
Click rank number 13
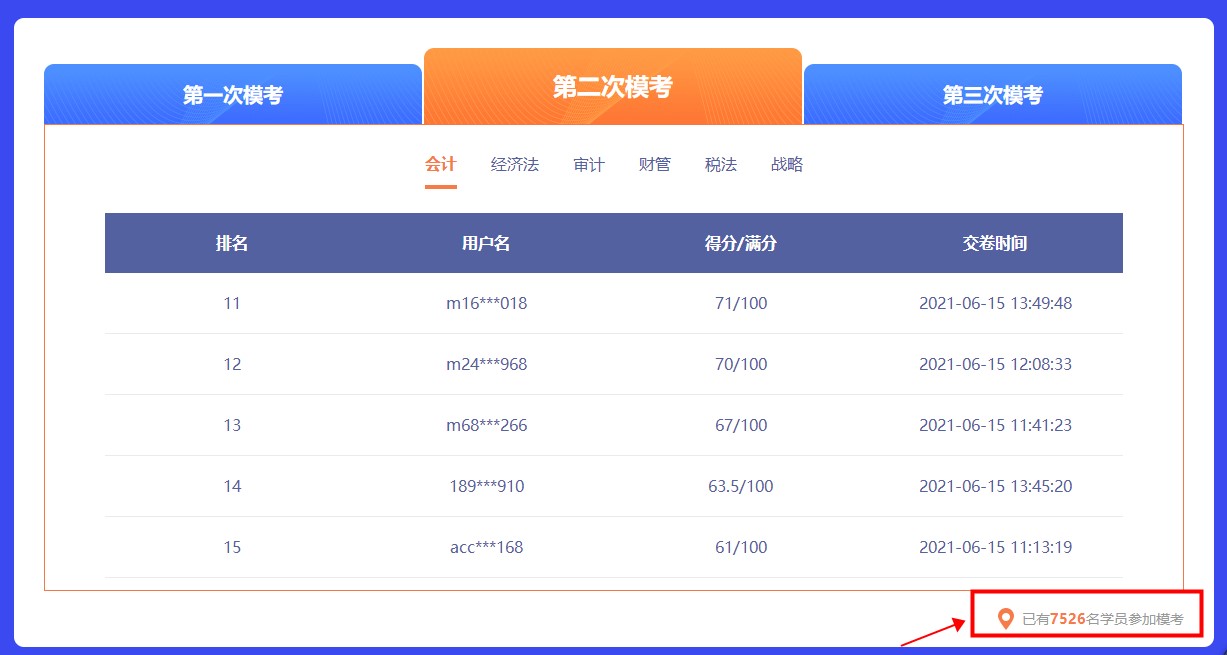(232, 425)
